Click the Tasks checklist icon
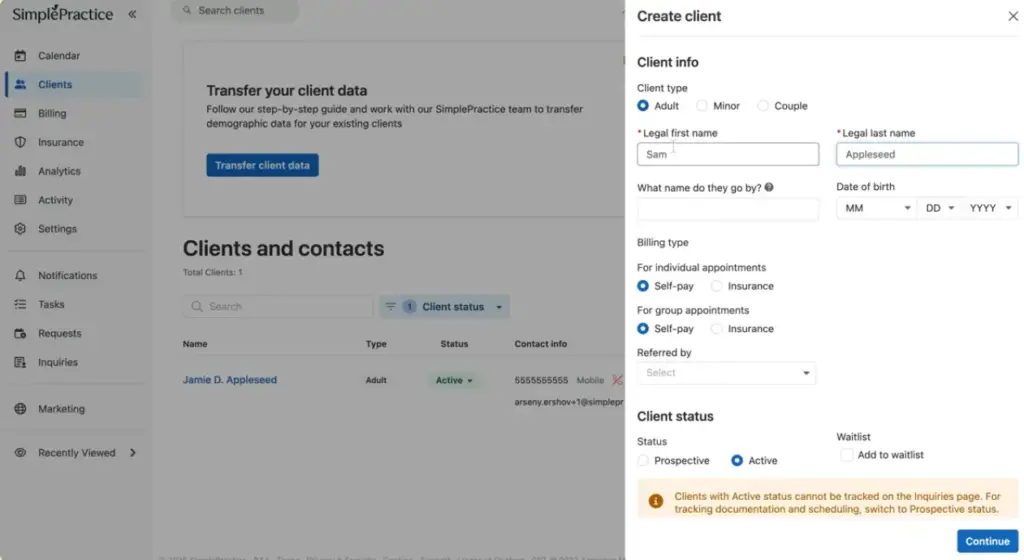 click(20, 304)
